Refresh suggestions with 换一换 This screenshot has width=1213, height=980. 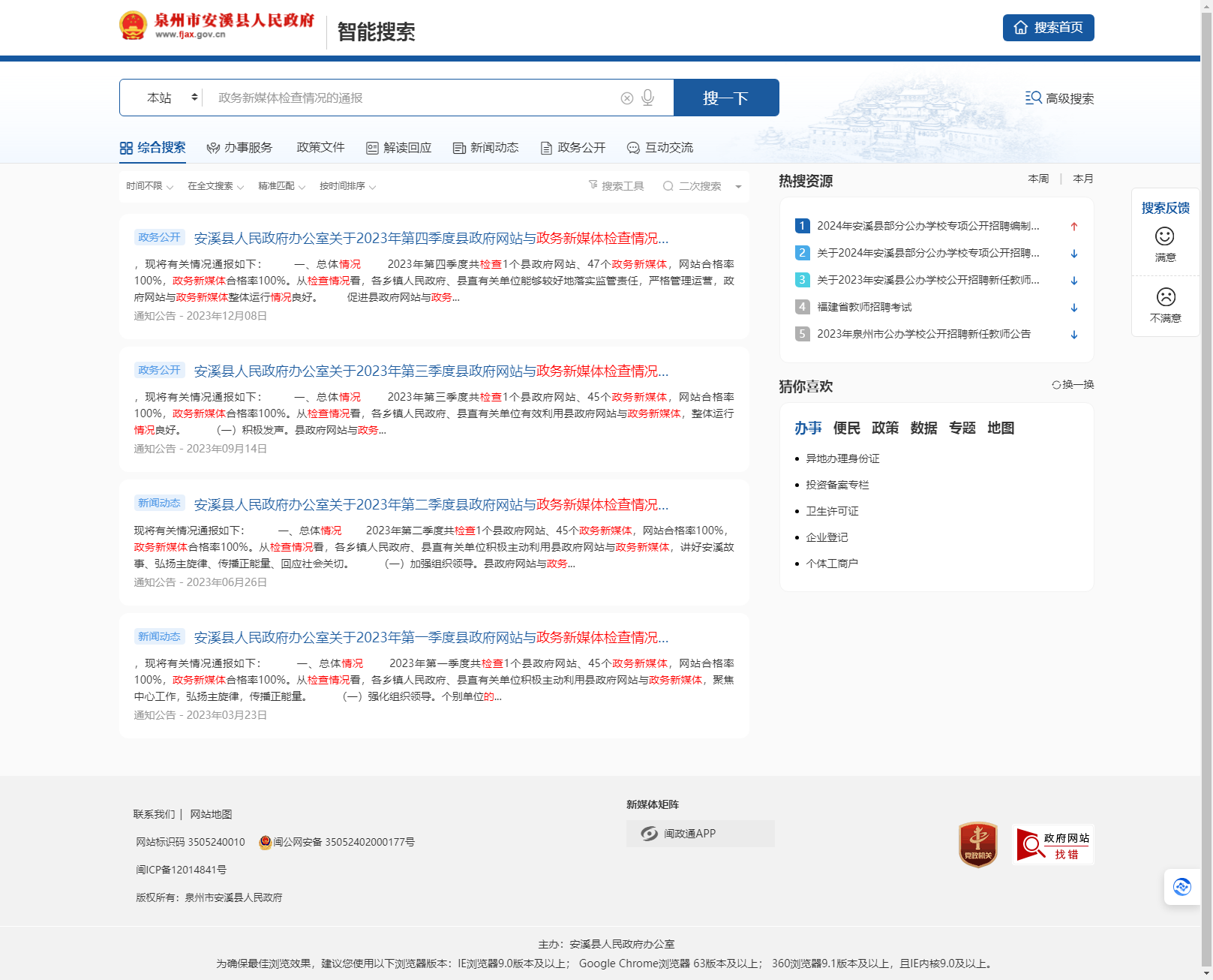click(1073, 385)
